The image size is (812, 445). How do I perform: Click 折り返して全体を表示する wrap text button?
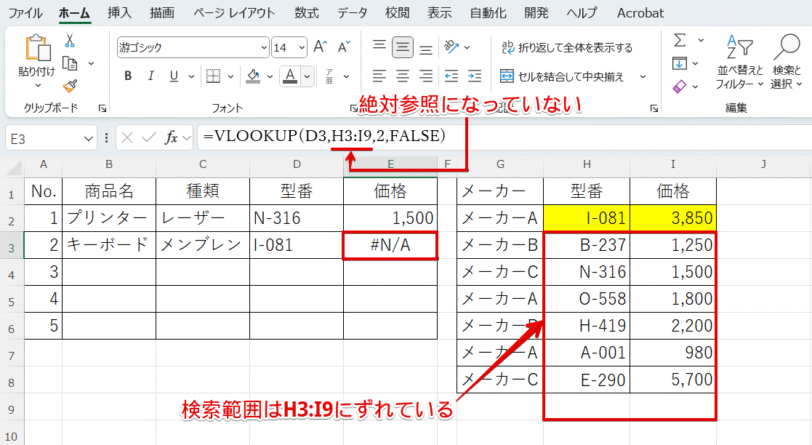(567, 48)
